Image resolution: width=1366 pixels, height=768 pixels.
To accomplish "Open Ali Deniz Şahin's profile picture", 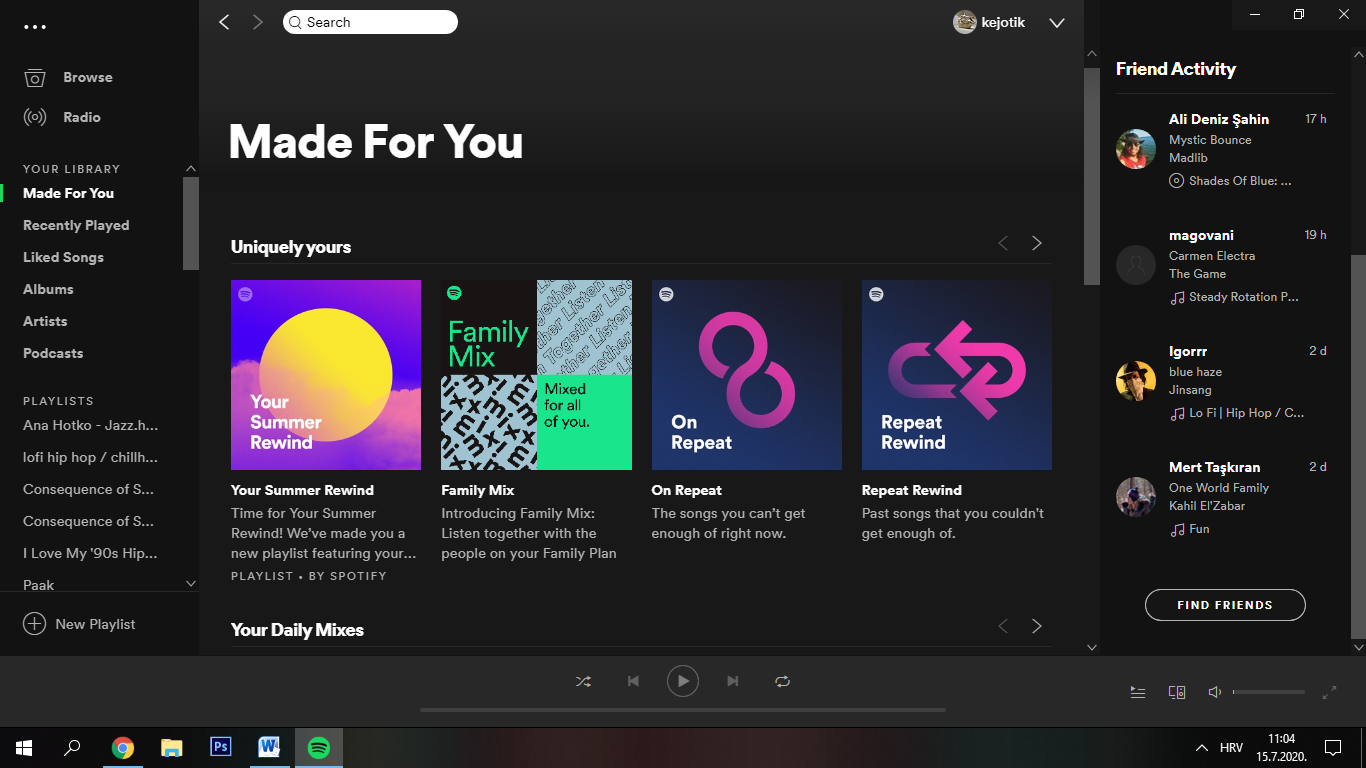I will click(1136, 149).
